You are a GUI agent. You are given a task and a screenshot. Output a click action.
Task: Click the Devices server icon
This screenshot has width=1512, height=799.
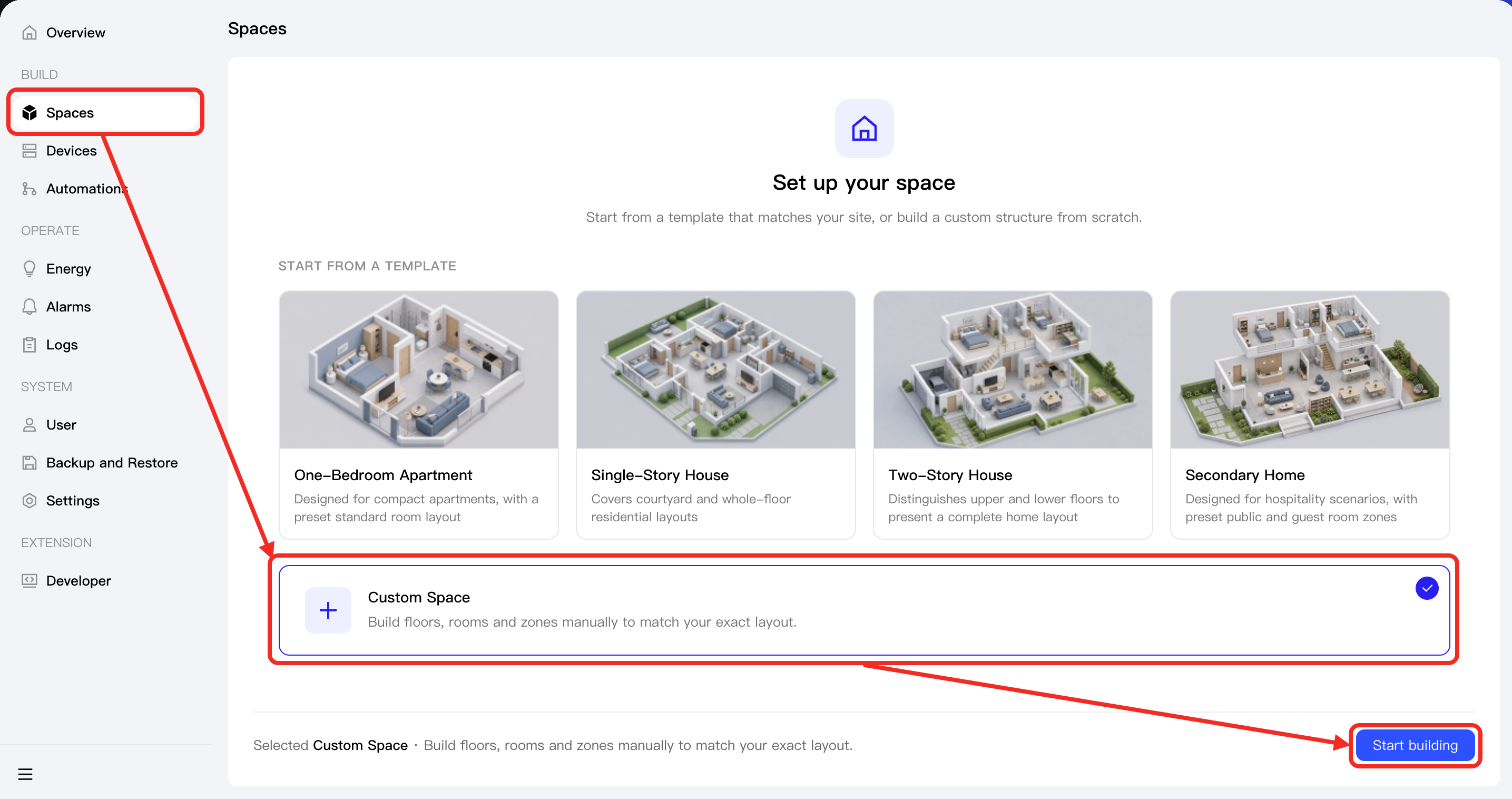pyautogui.click(x=30, y=151)
